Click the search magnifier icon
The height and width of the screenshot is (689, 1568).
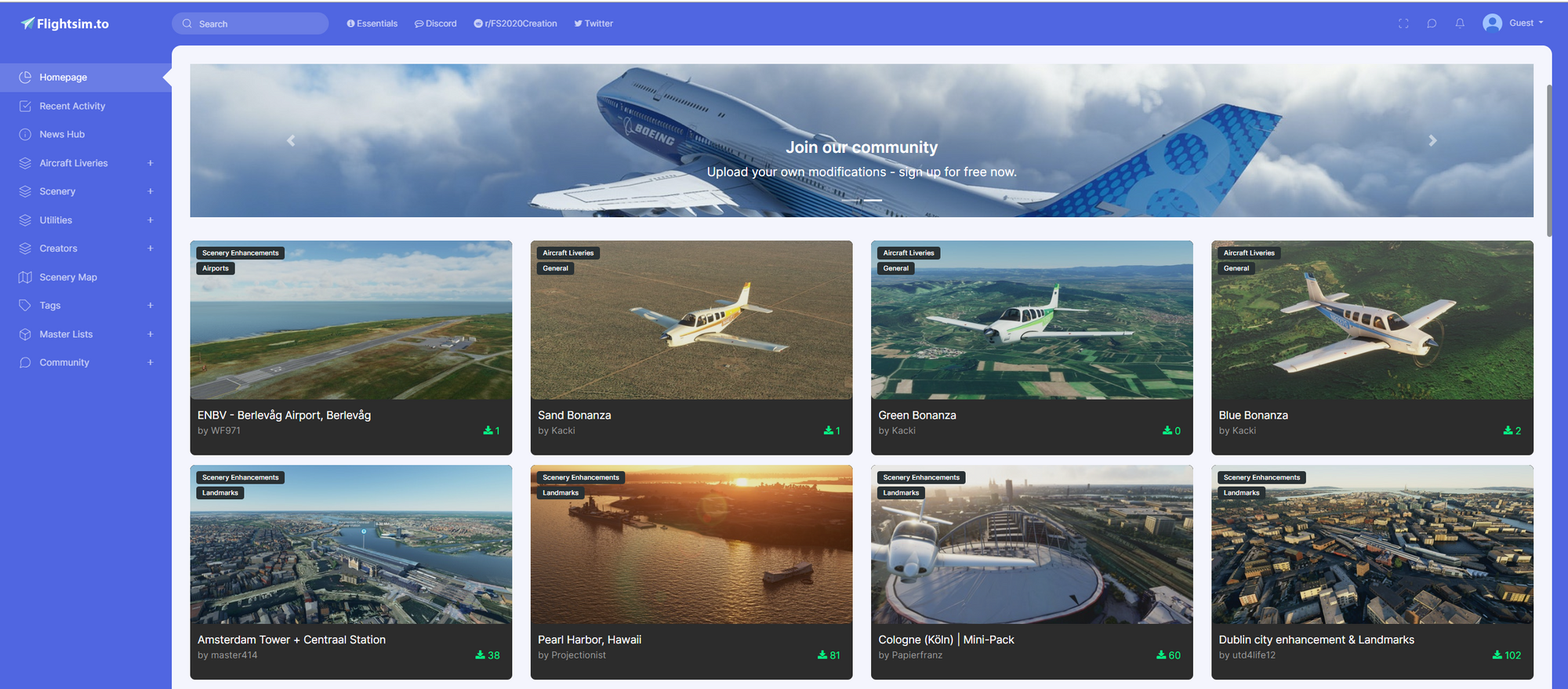coord(187,24)
